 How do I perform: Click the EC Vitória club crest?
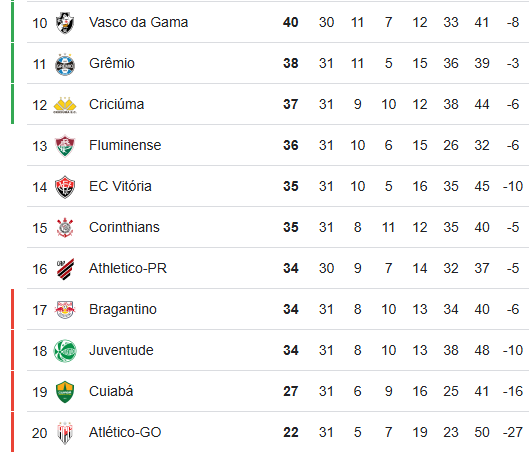65,187
